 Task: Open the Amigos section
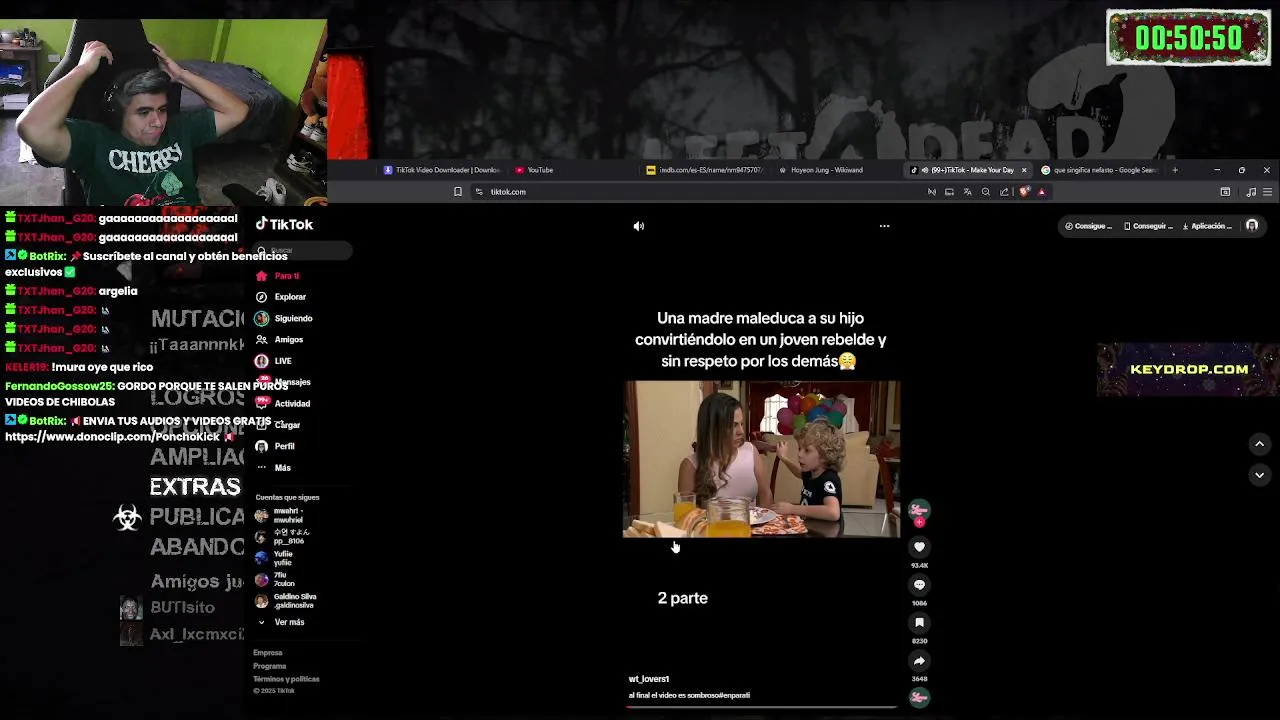click(x=279, y=340)
